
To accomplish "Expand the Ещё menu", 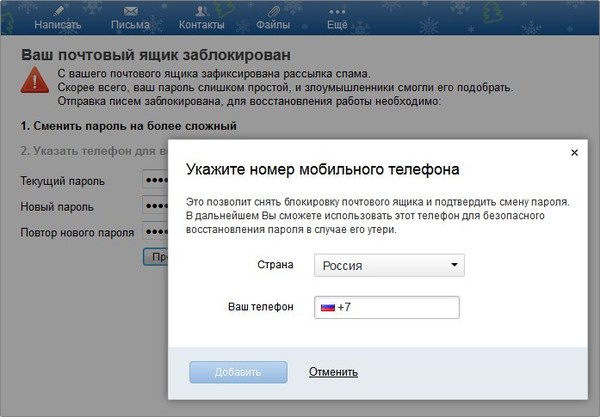I will (337, 24).
